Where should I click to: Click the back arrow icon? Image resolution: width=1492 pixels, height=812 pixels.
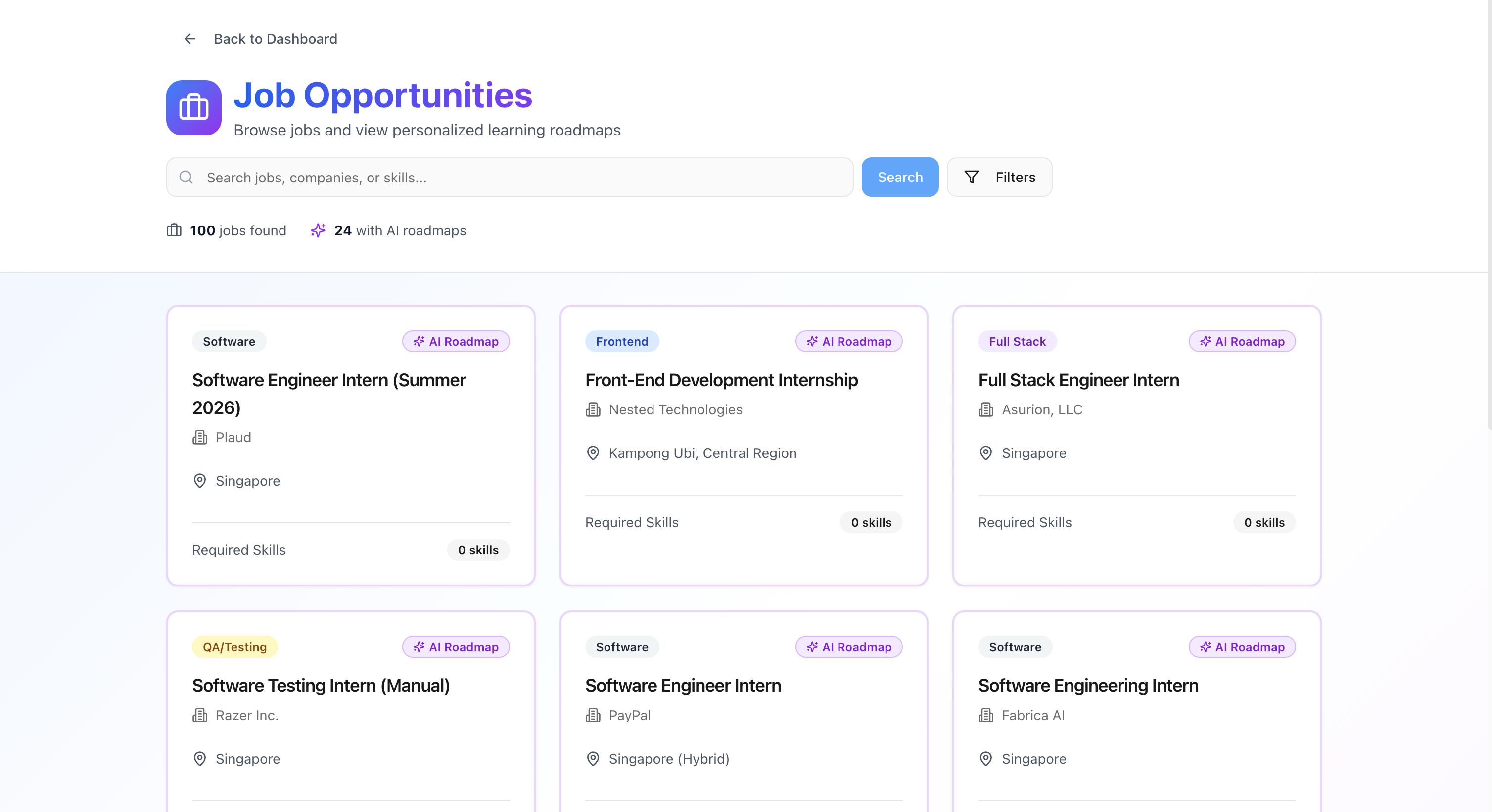[x=189, y=39]
